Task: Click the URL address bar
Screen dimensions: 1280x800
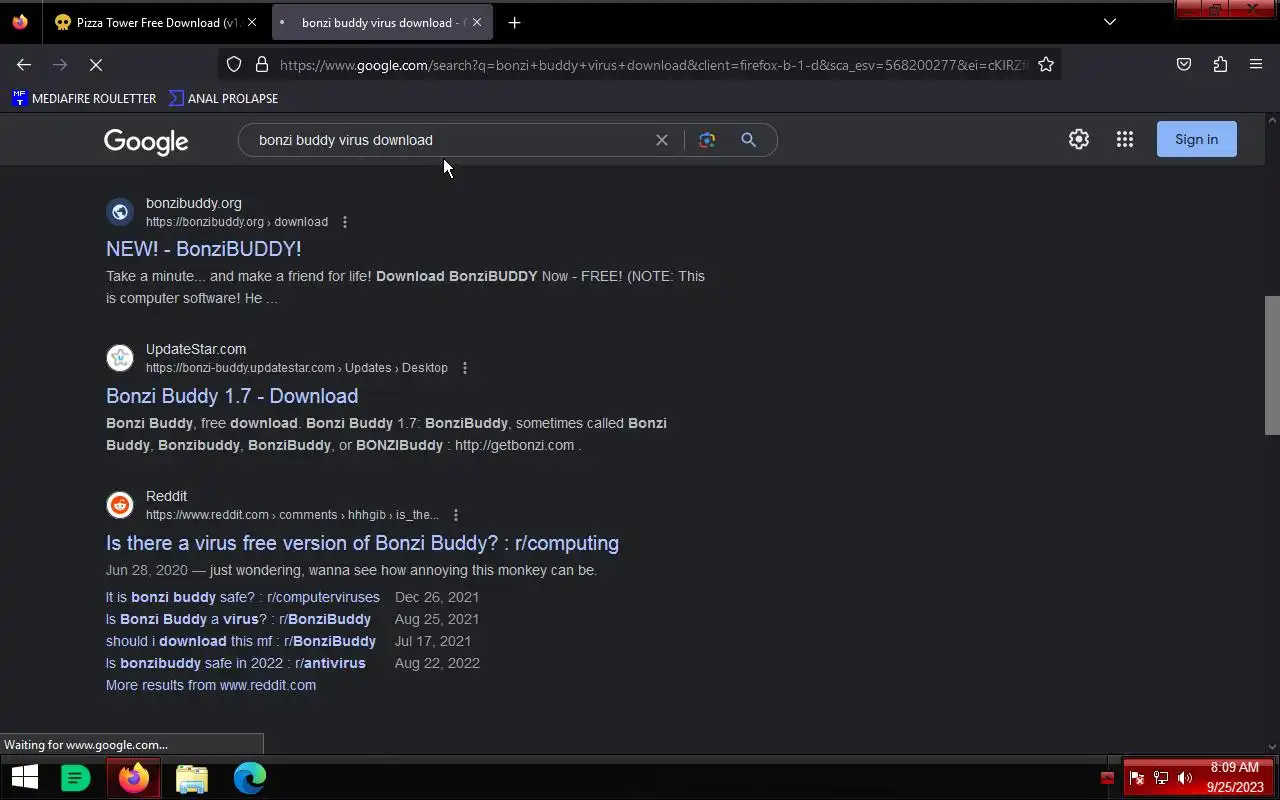Action: [652, 65]
